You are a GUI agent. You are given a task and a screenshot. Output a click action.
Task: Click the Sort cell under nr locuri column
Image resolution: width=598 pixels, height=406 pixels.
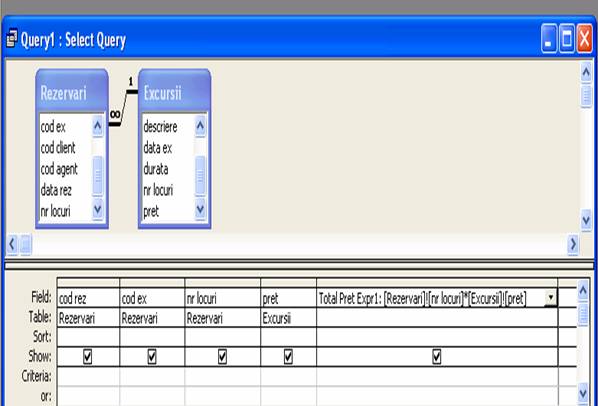point(222,337)
